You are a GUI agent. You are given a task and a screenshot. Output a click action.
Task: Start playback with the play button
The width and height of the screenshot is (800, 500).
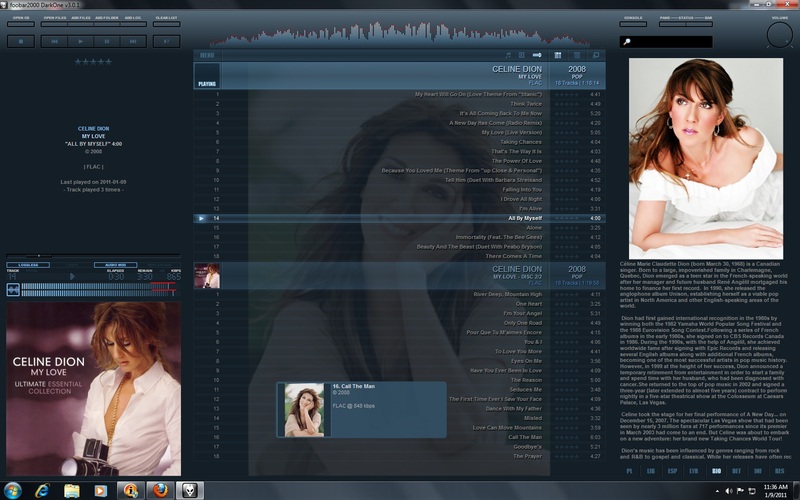point(81,41)
